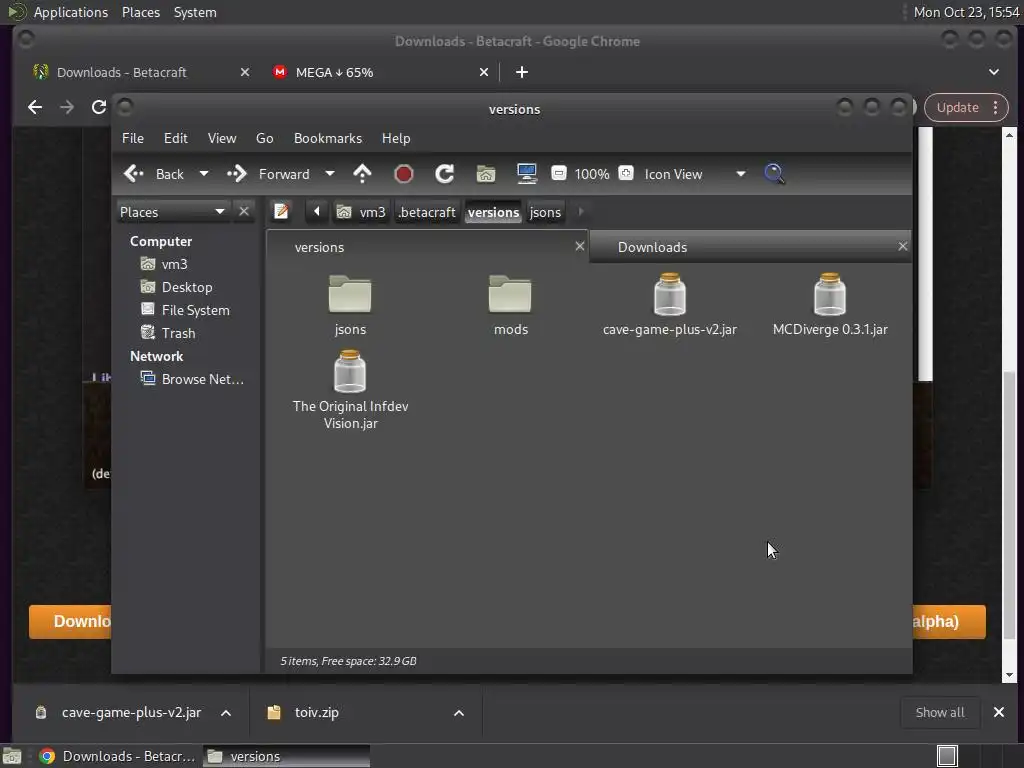The image size is (1024, 768).
Task: Switch to MEGA 65% Chrome tab
Action: [x=334, y=72]
